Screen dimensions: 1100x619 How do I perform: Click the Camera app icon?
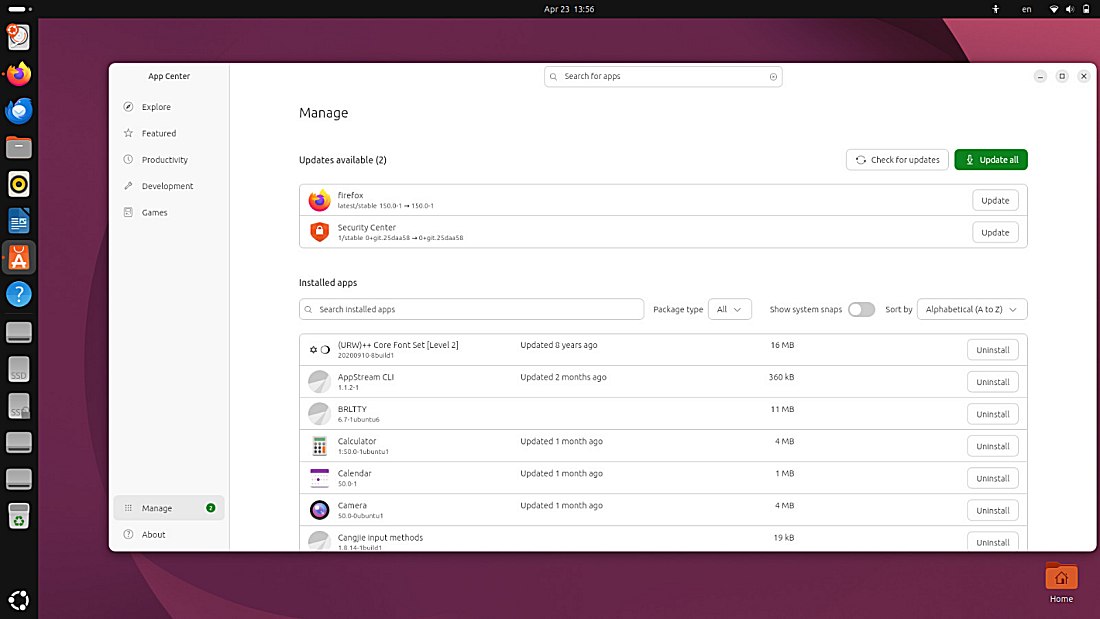click(x=318, y=510)
